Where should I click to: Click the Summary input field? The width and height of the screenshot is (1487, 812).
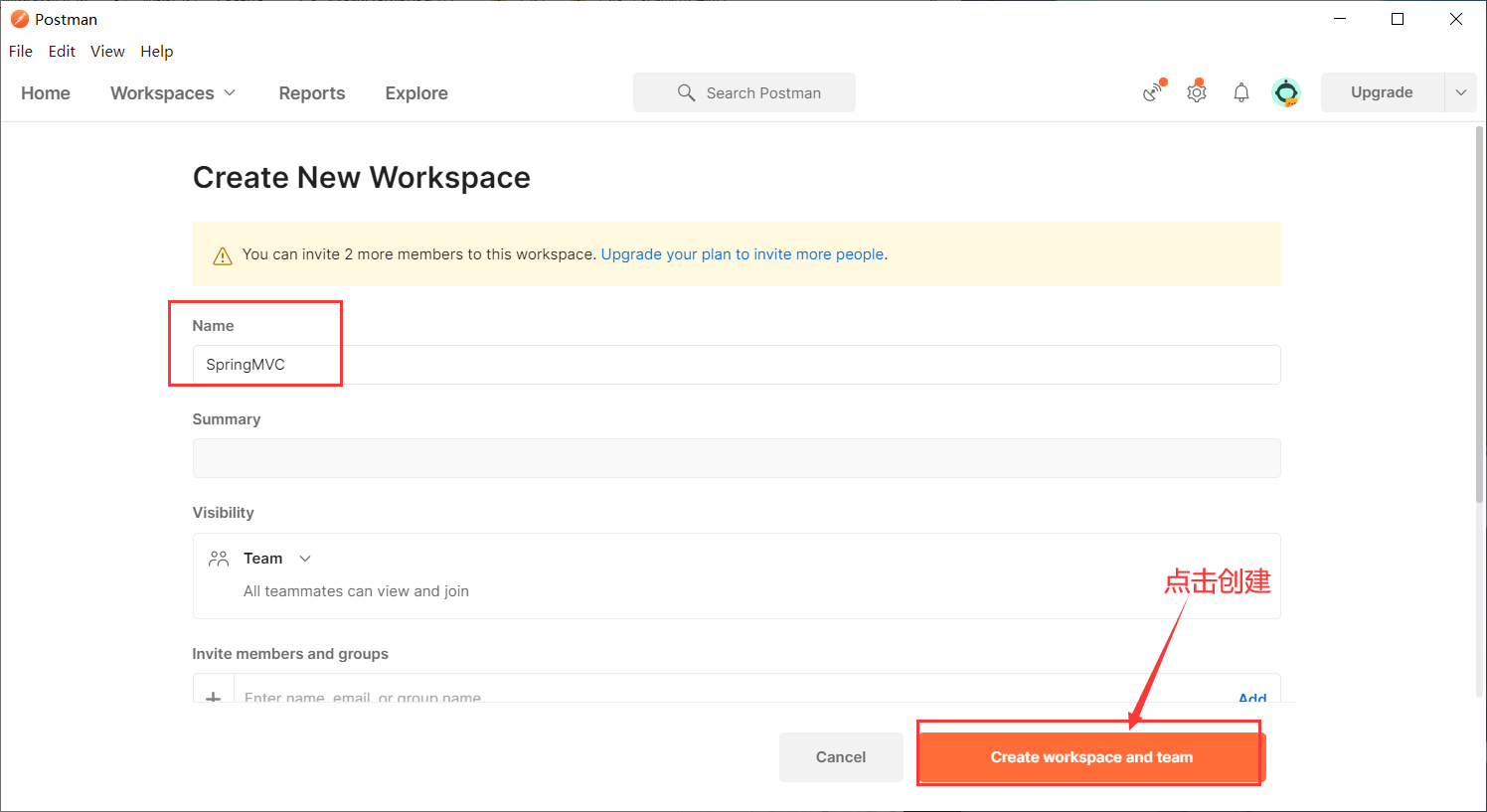[x=737, y=458]
